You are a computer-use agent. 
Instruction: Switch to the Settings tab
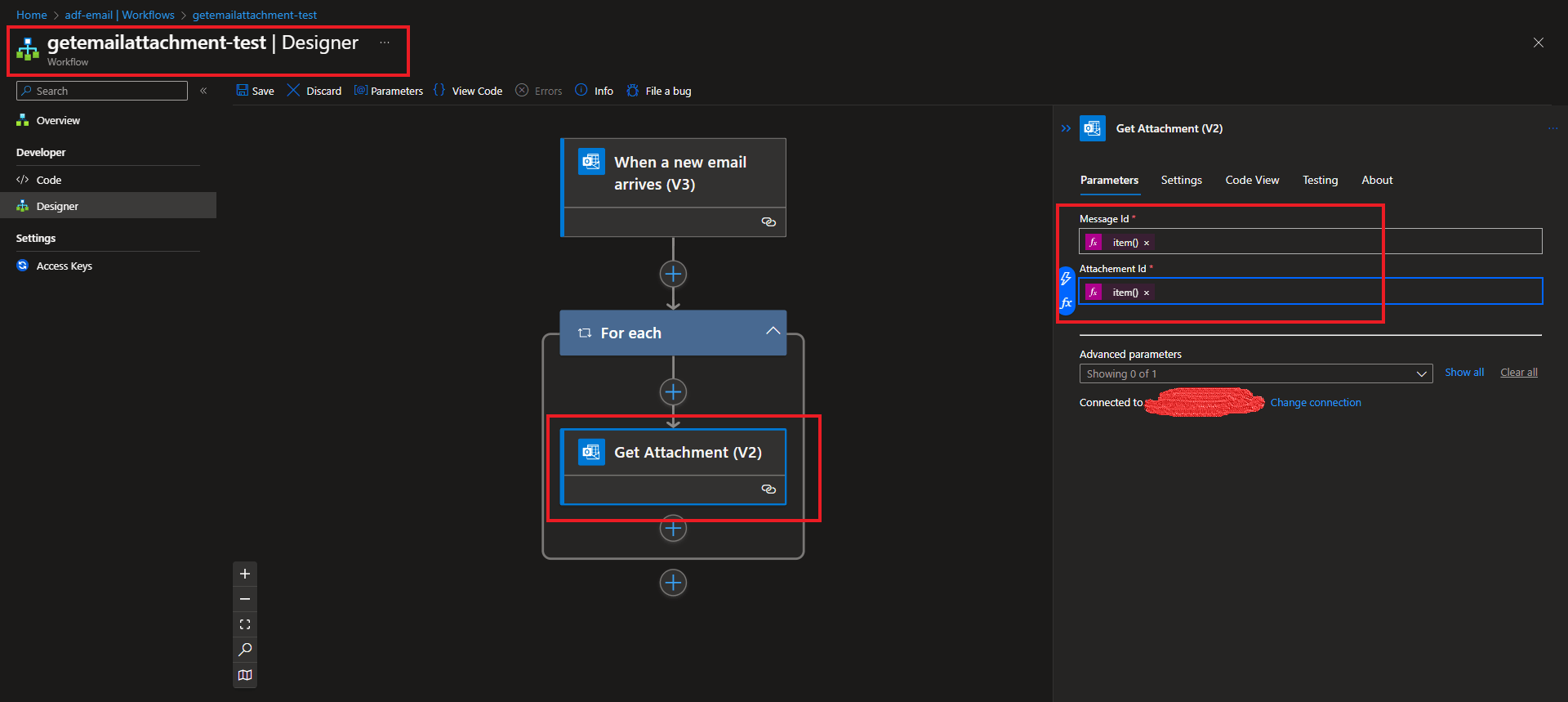(1181, 180)
